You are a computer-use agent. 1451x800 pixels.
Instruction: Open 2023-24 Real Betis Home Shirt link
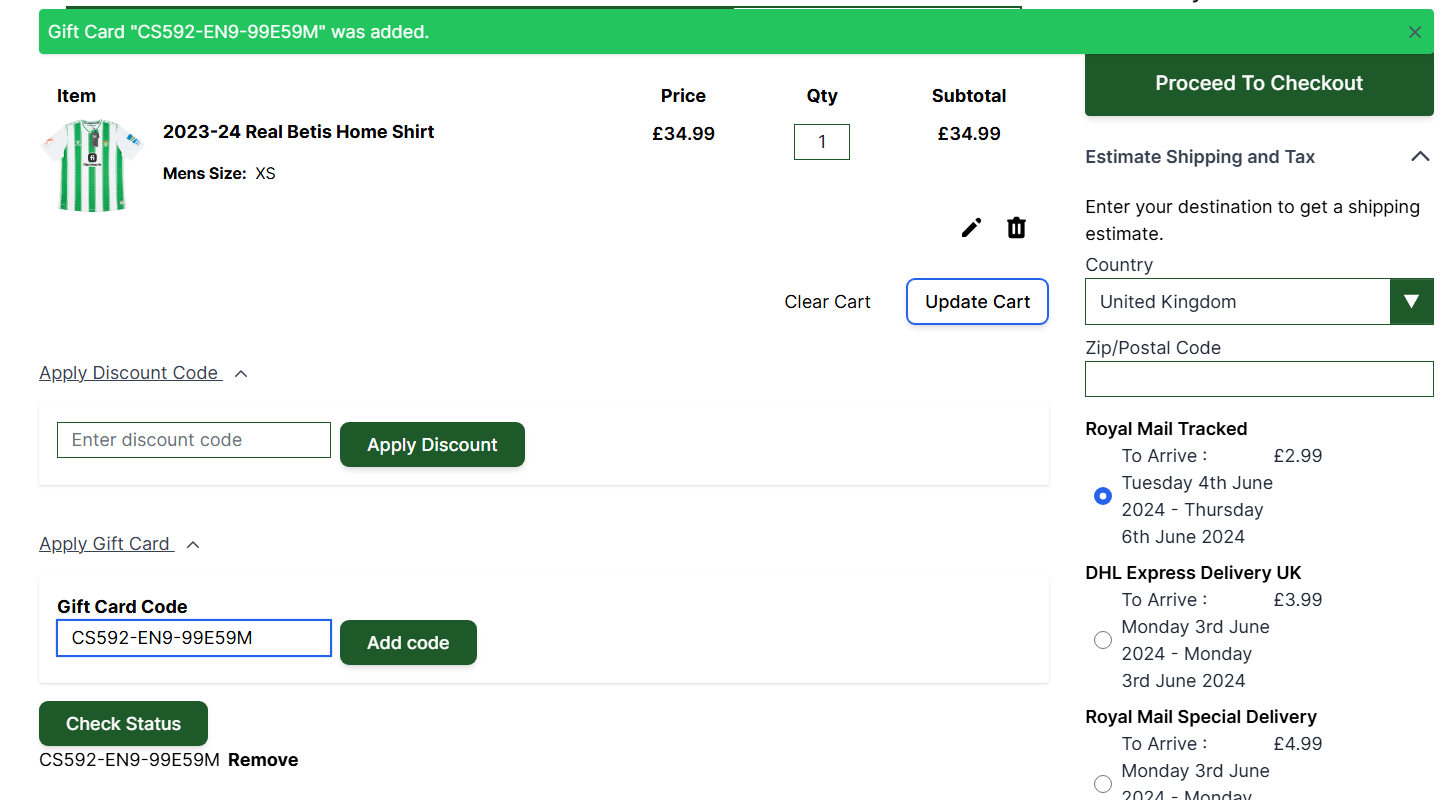click(298, 132)
